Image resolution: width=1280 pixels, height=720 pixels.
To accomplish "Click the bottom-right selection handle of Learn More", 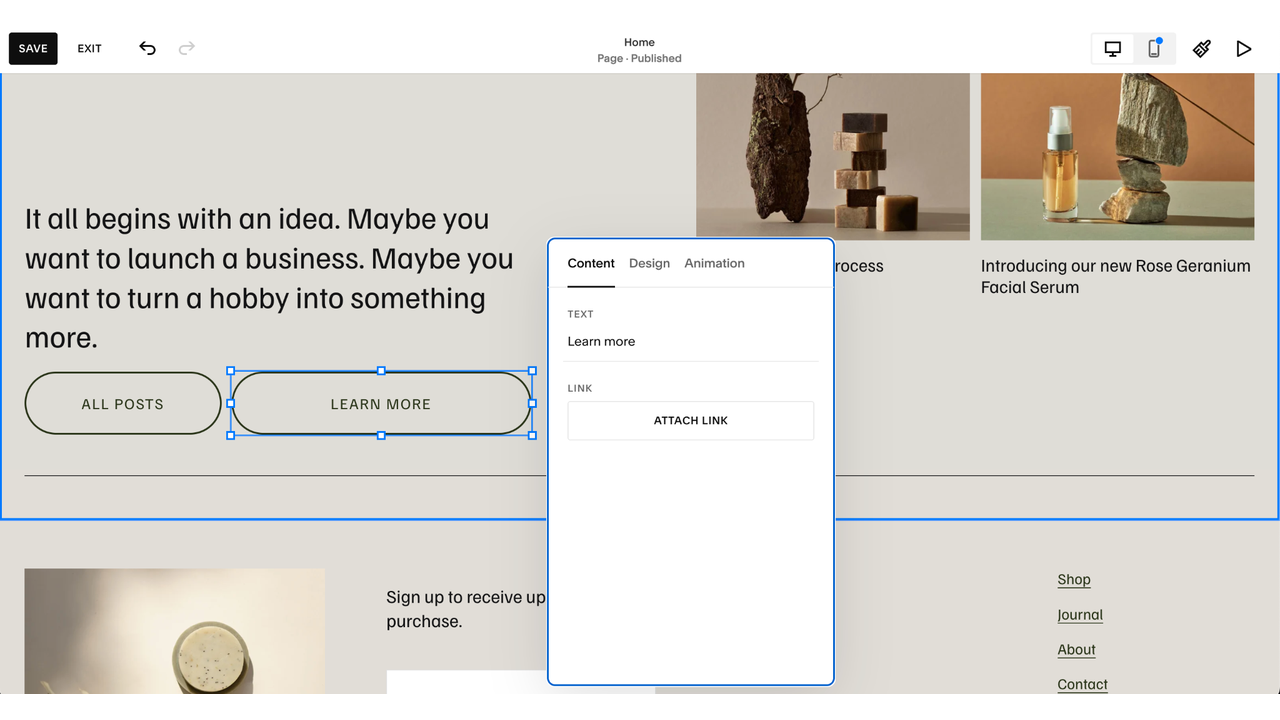I will (x=532, y=435).
